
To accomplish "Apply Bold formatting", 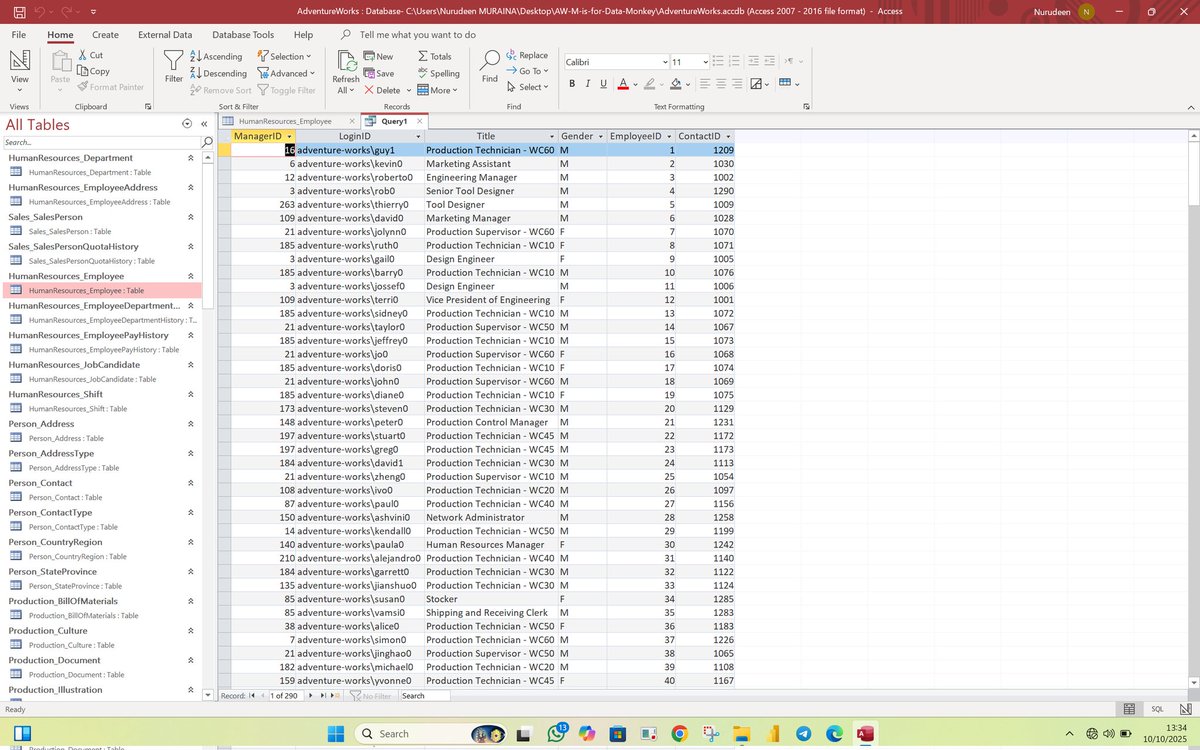I will point(572,84).
